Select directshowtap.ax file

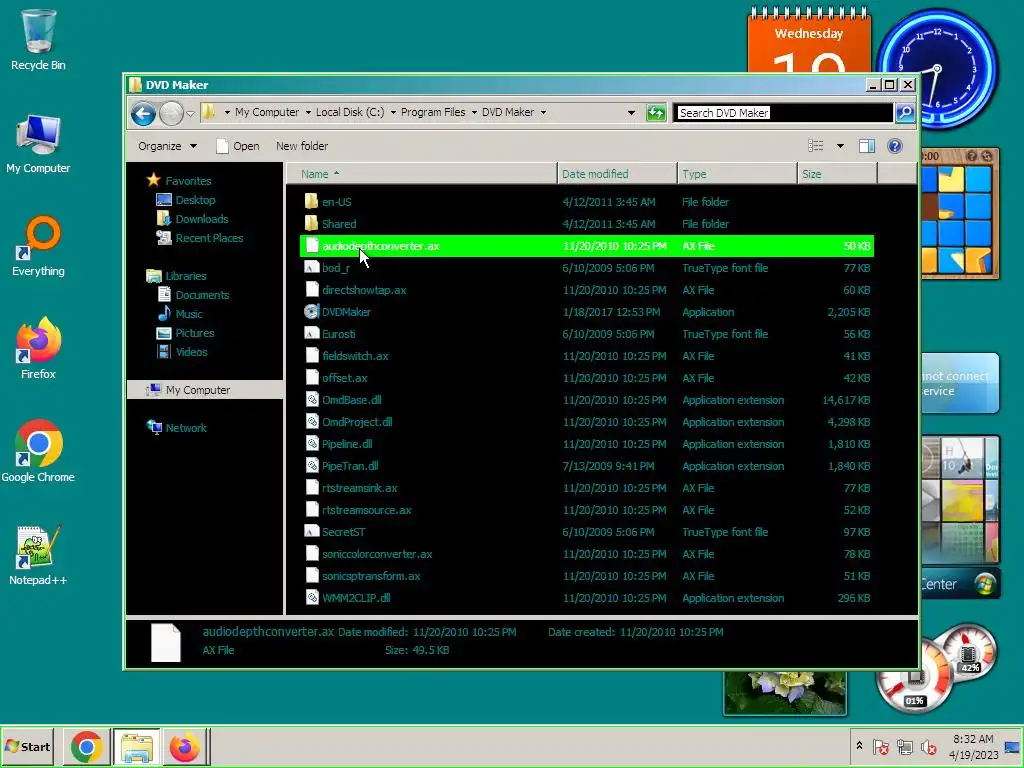[x=356, y=290]
